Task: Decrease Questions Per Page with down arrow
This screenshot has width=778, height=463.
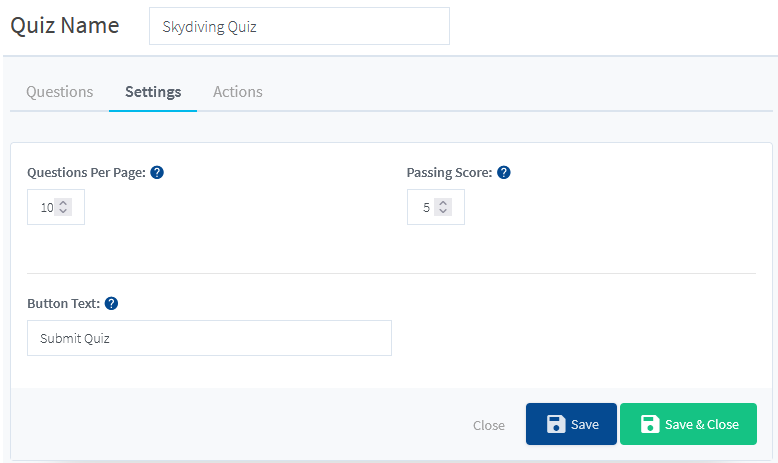Action: click(x=63, y=211)
